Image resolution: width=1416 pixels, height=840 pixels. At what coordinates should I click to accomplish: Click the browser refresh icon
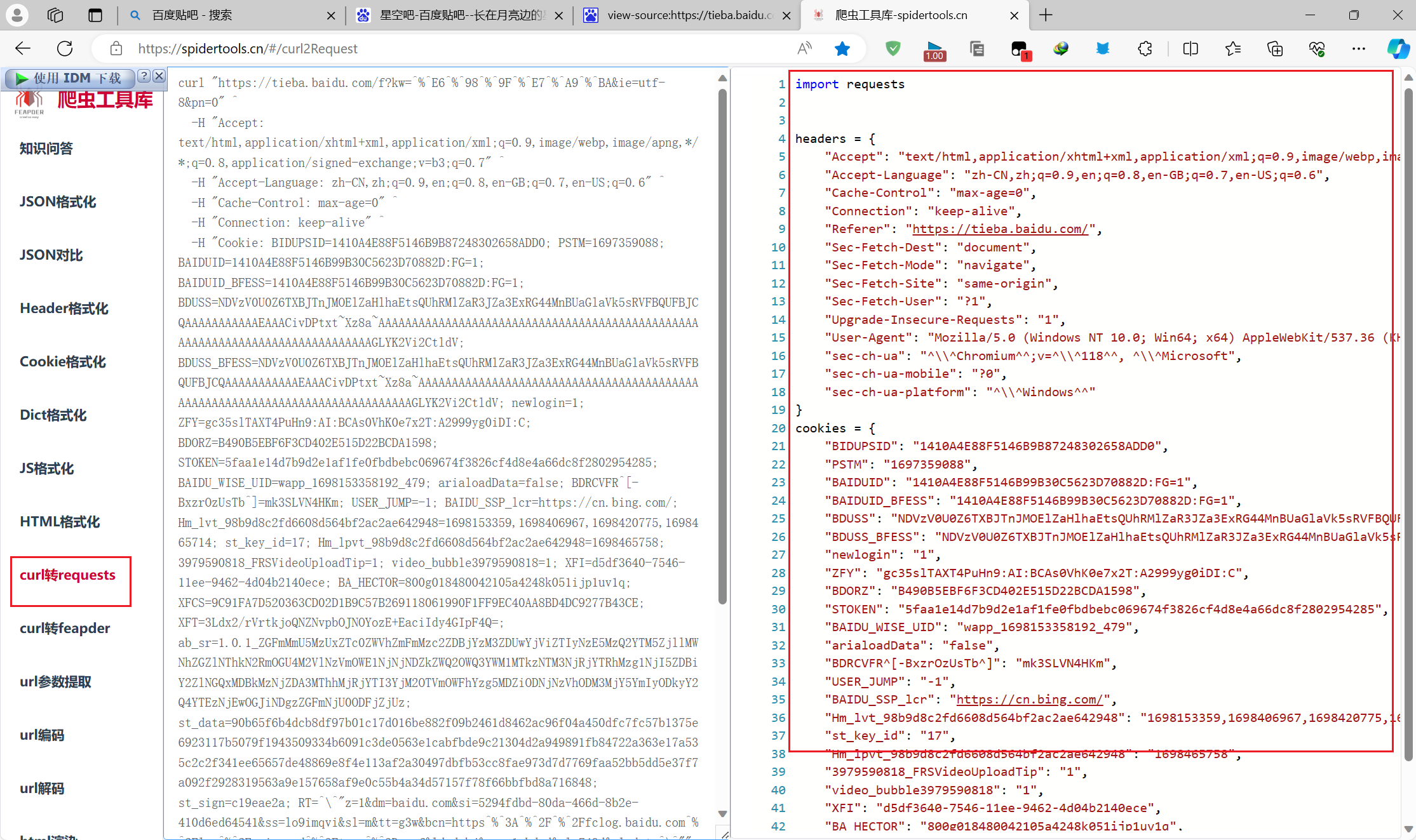pos(65,49)
